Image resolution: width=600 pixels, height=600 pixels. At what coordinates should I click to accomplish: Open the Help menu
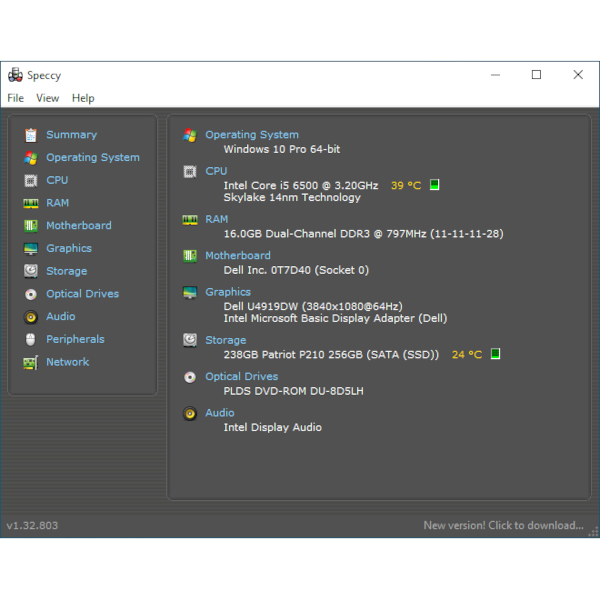[83, 98]
